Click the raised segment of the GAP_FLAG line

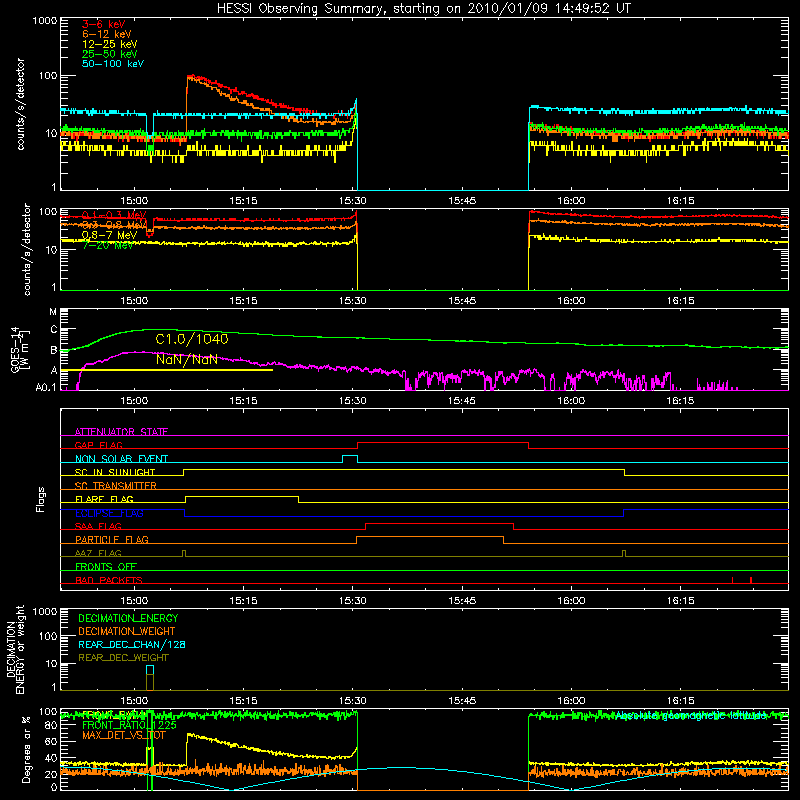(443, 442)
